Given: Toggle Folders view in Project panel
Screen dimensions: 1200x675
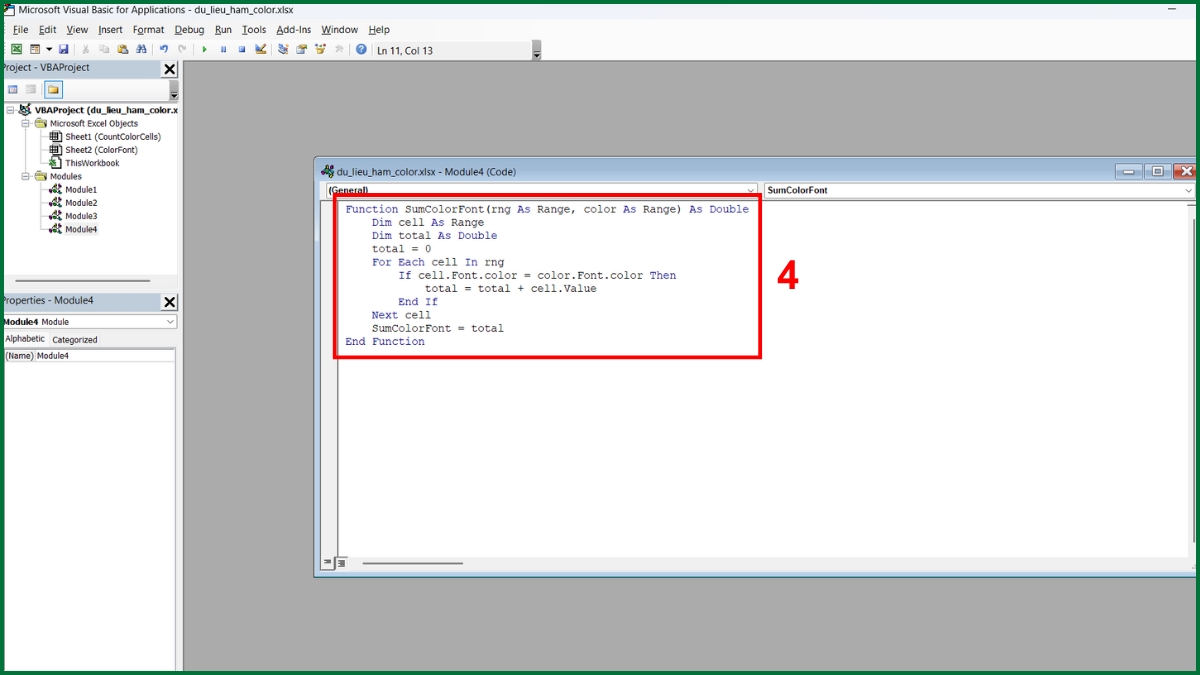Looking at the screenshot, I should 53,90.
